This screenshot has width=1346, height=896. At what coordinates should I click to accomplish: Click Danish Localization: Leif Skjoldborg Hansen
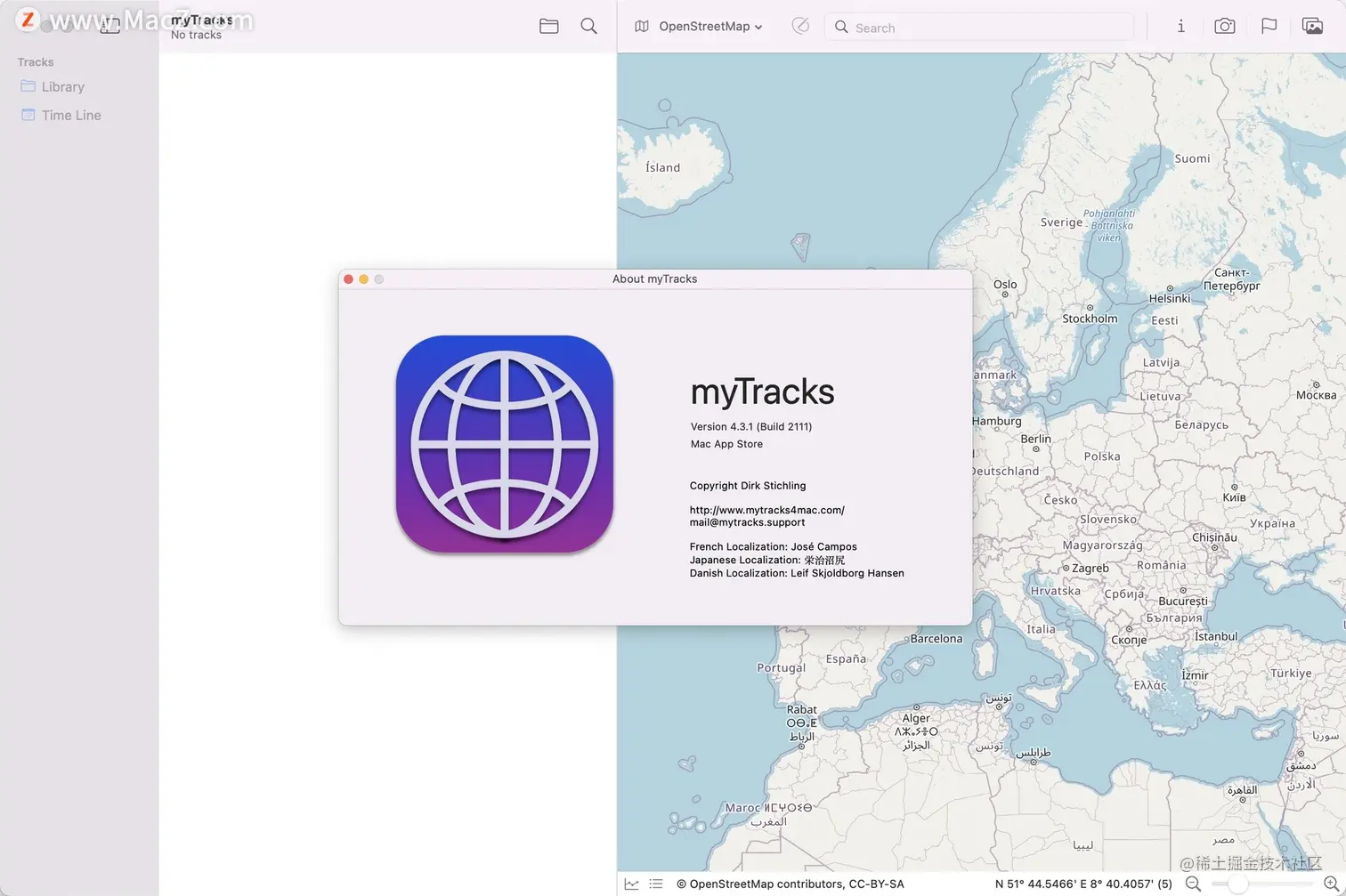tap(797, 574)
